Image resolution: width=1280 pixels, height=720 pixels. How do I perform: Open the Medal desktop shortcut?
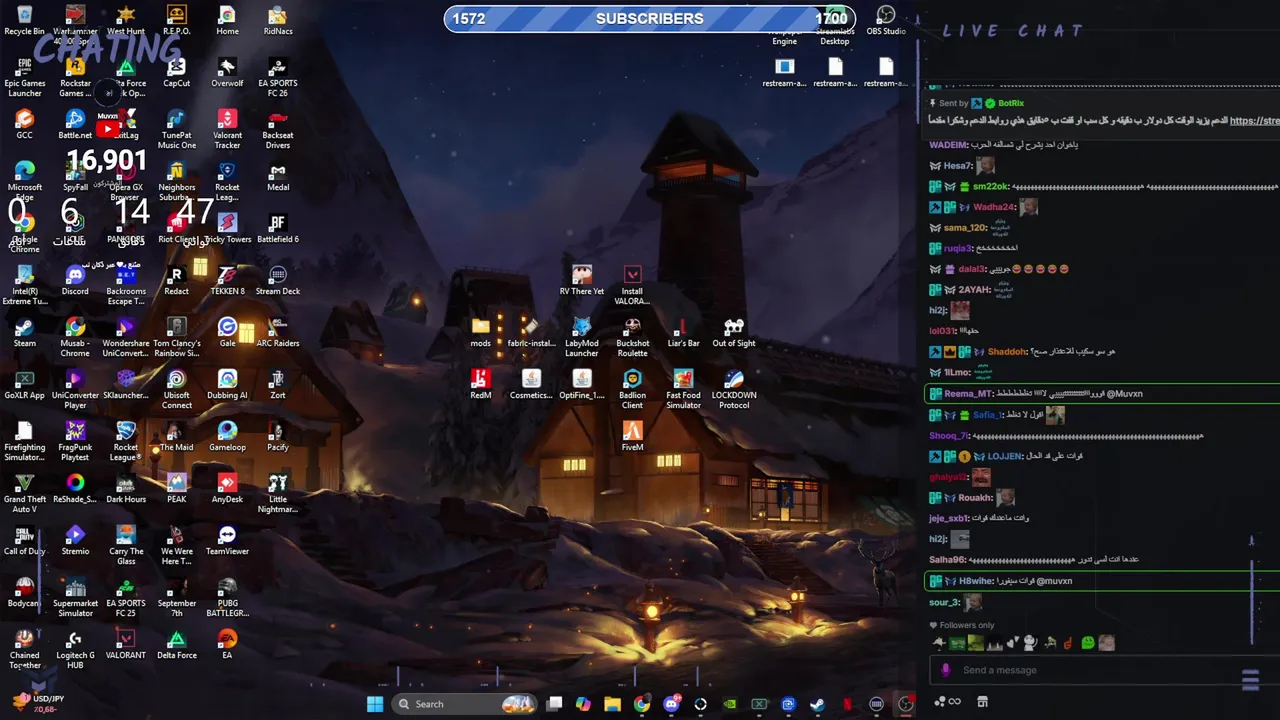(278, 176)
